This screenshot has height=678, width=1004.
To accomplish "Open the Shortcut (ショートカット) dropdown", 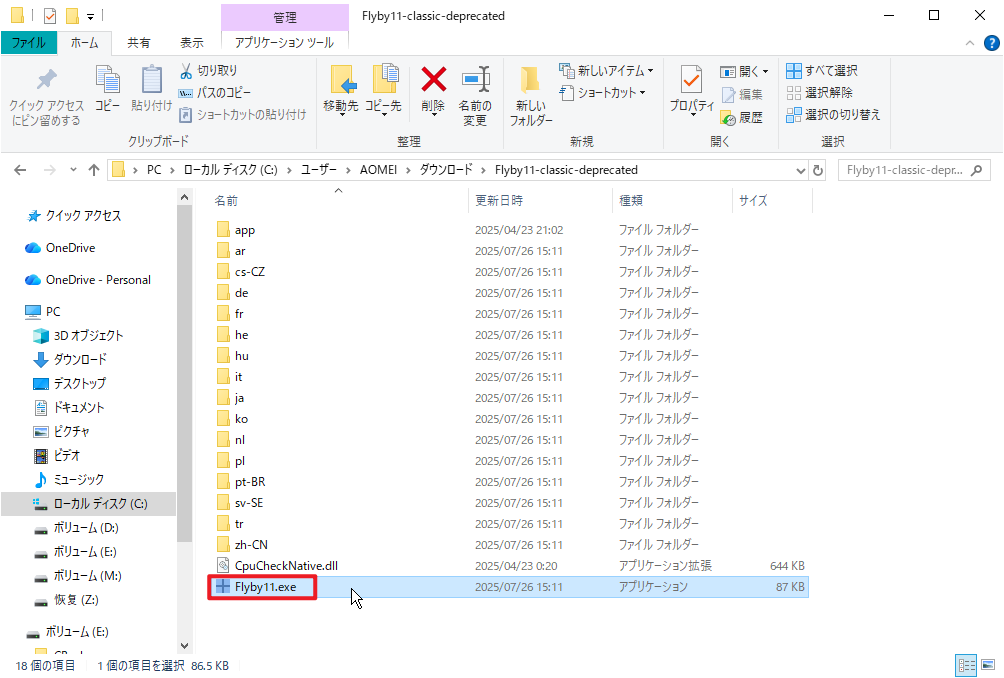I will tap(602, 93).
